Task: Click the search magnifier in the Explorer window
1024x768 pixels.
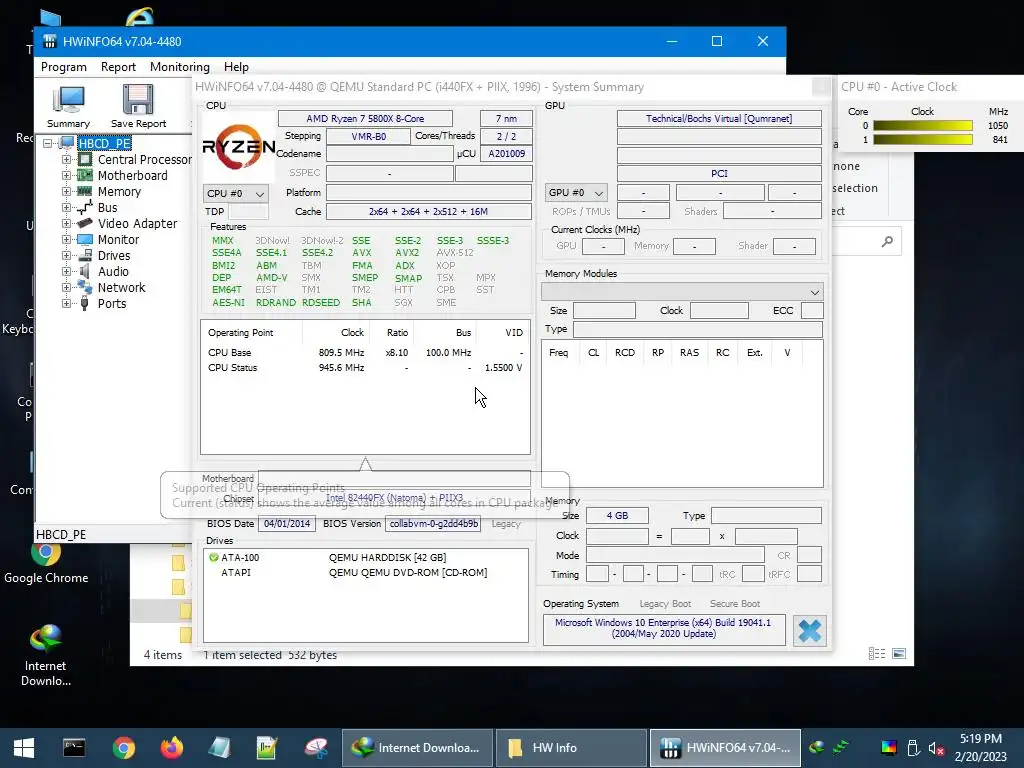Action: [x=887, y=242]
